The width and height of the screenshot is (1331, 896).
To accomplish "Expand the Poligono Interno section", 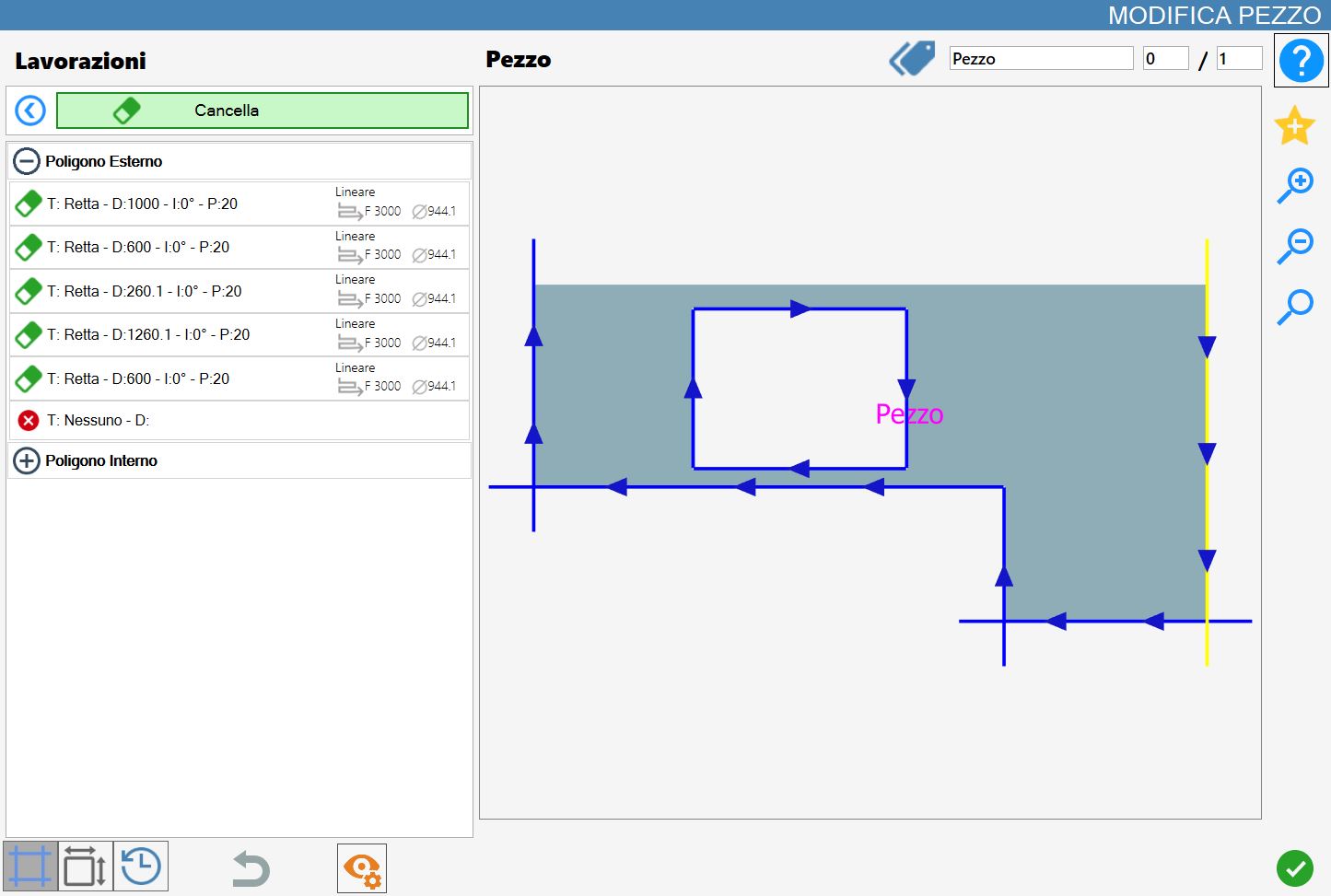I will (x=27, y=460).
